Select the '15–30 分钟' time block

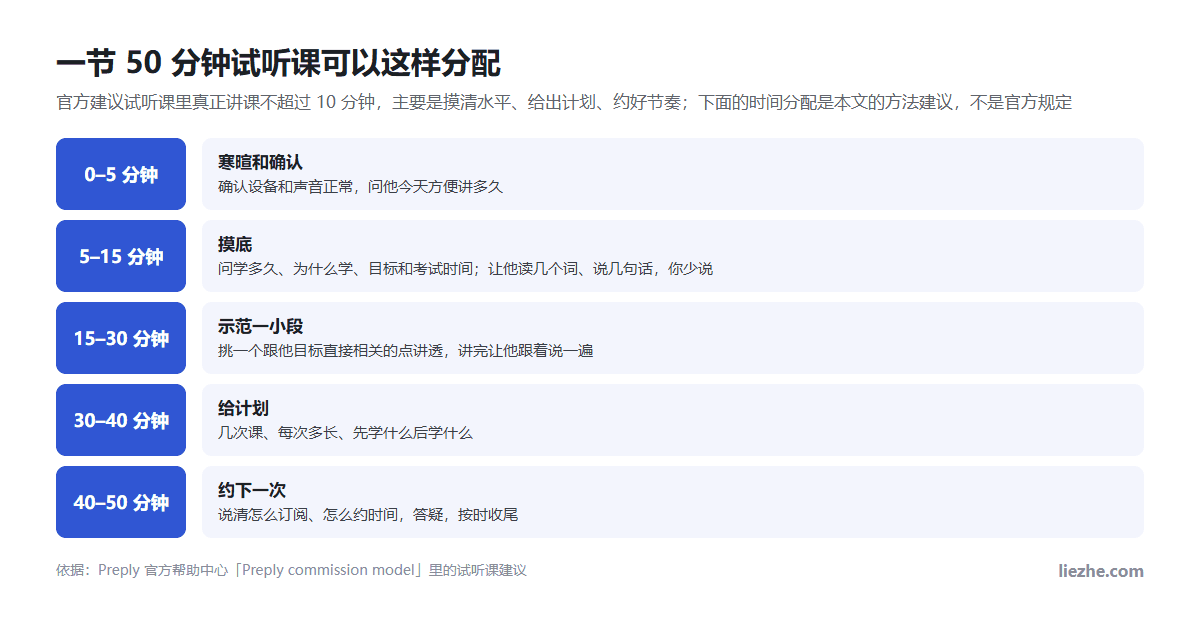121,338
